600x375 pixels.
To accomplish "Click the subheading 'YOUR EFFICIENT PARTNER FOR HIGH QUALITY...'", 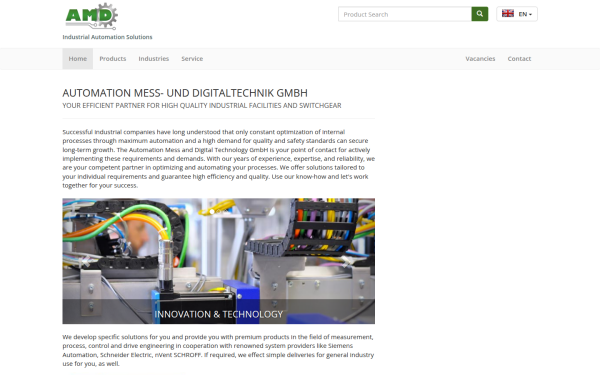I will click(202, 106).
